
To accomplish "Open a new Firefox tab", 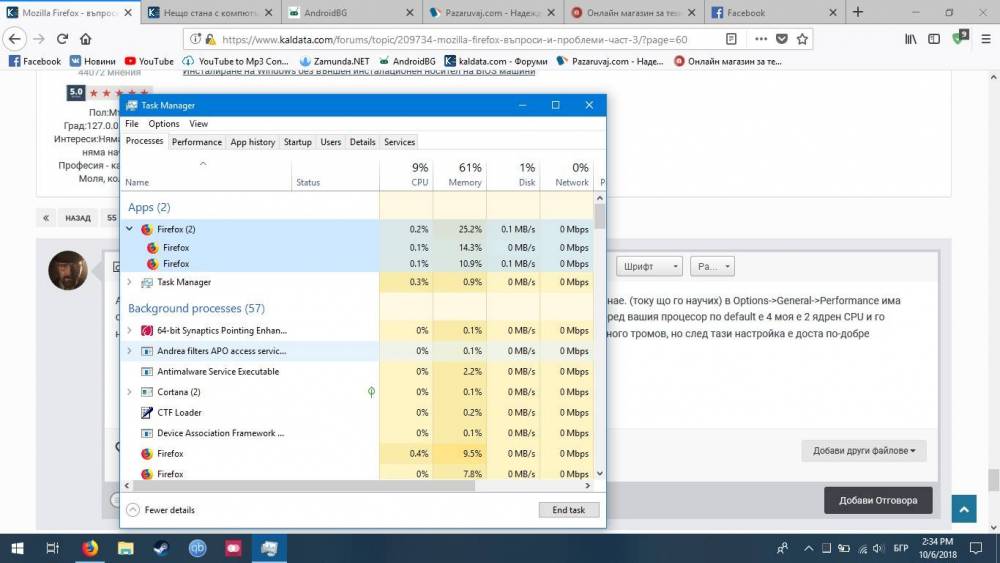I will pyautogui.click(x=857, y=12).
